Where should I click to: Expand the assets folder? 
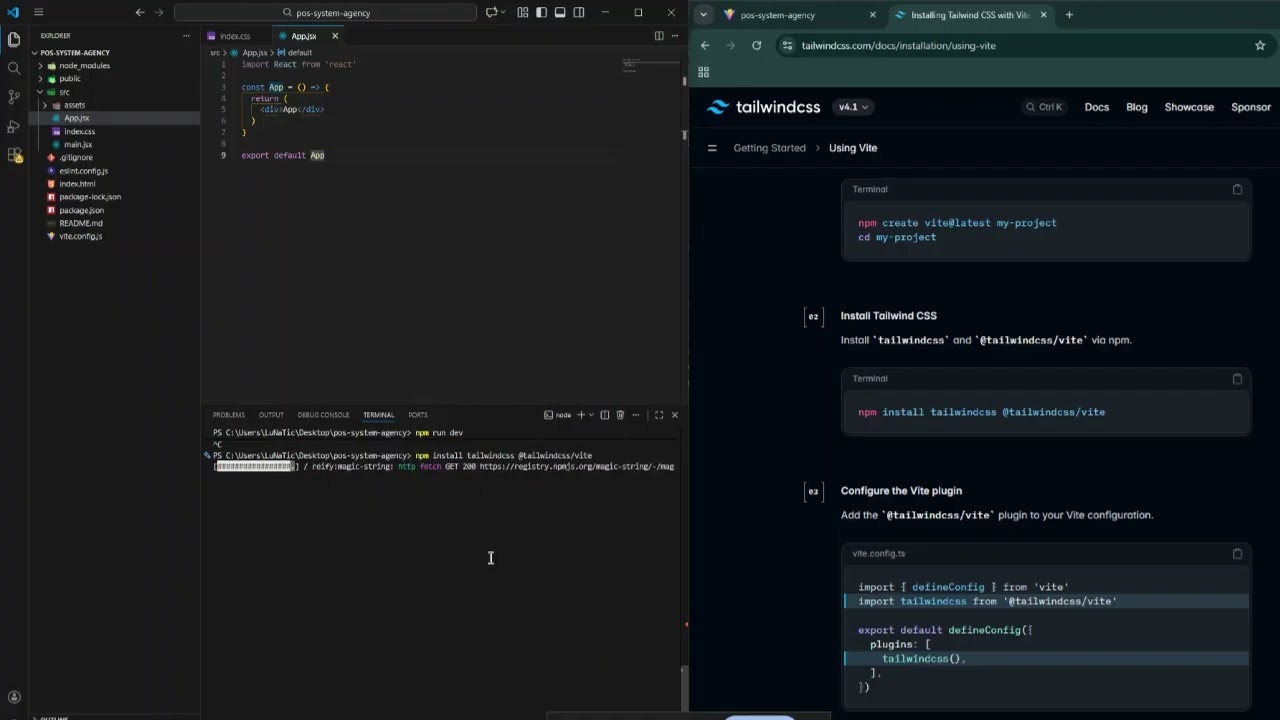click(x=74, y=105)
